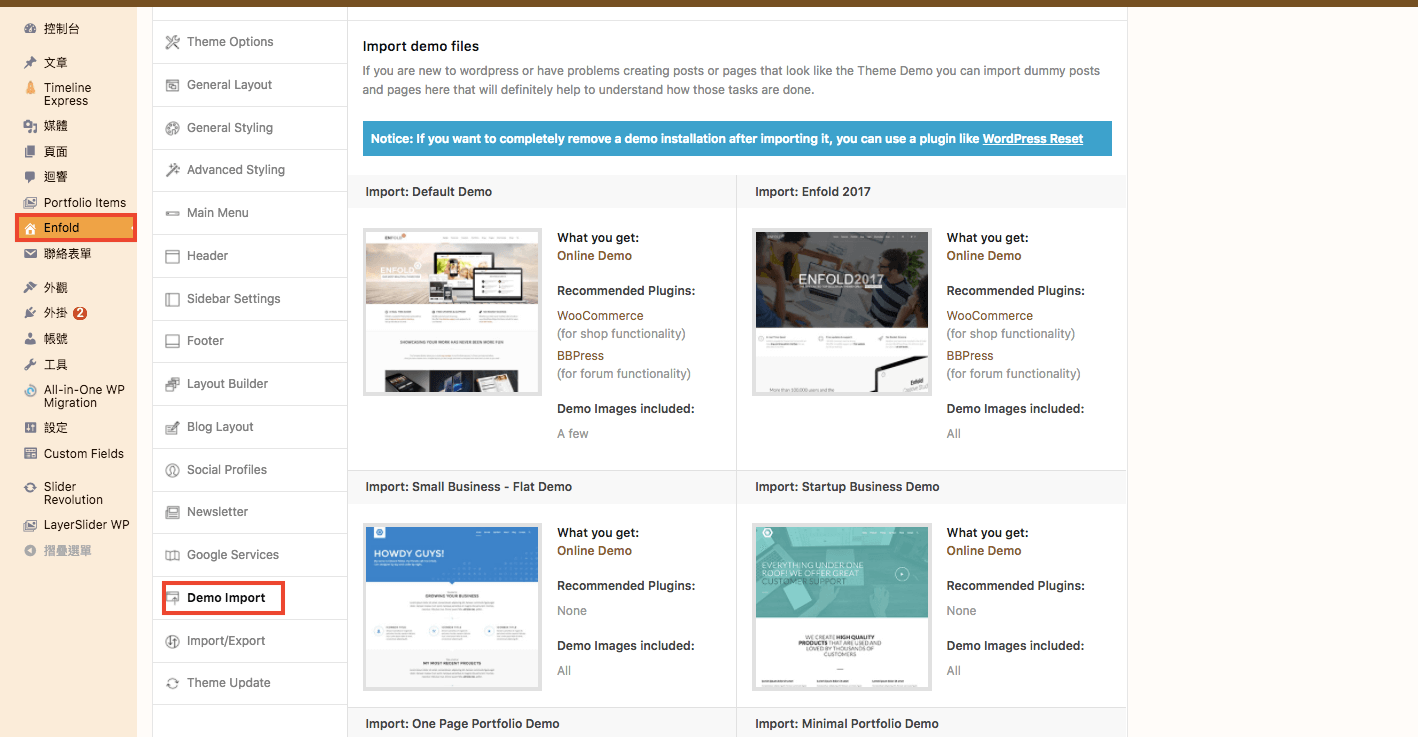Click the Enfold home icon
Screen dimensions: 1418x737
tap(30, 228)
